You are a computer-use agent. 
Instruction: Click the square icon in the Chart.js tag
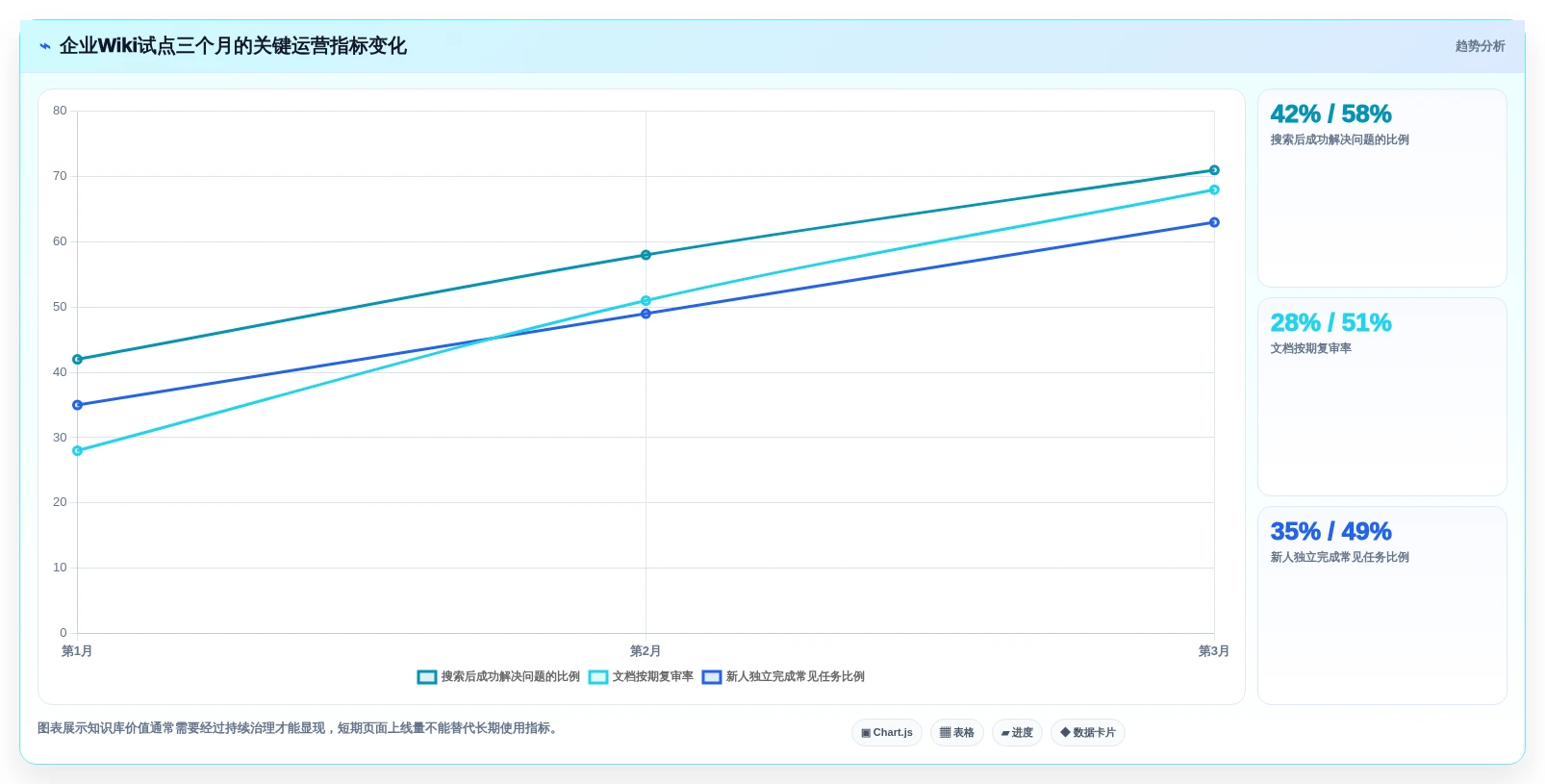click(866, 733)
